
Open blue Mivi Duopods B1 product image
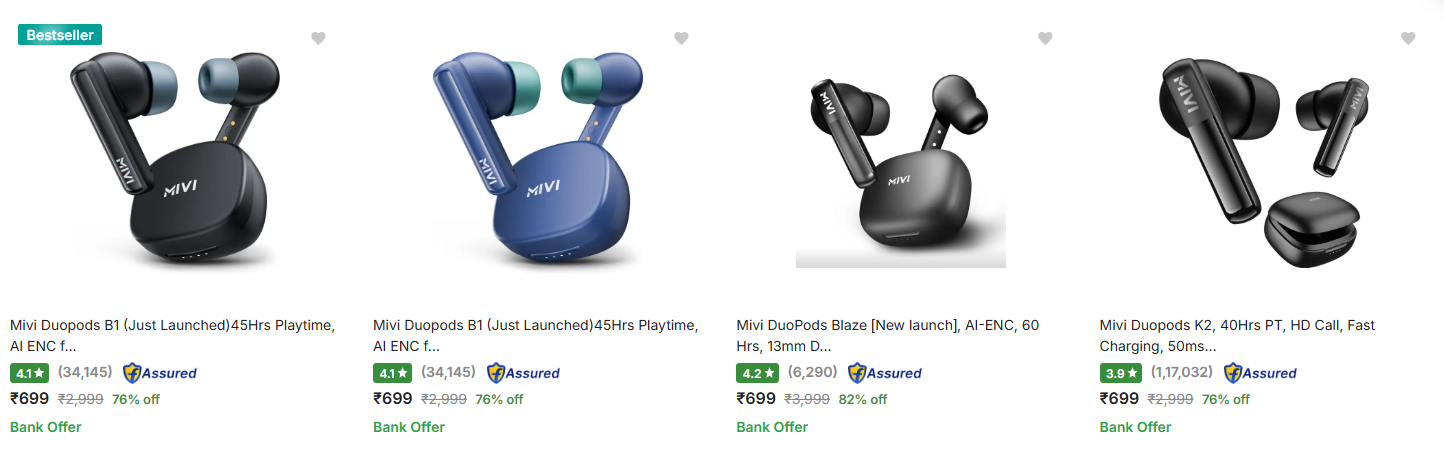coord(537,160)
